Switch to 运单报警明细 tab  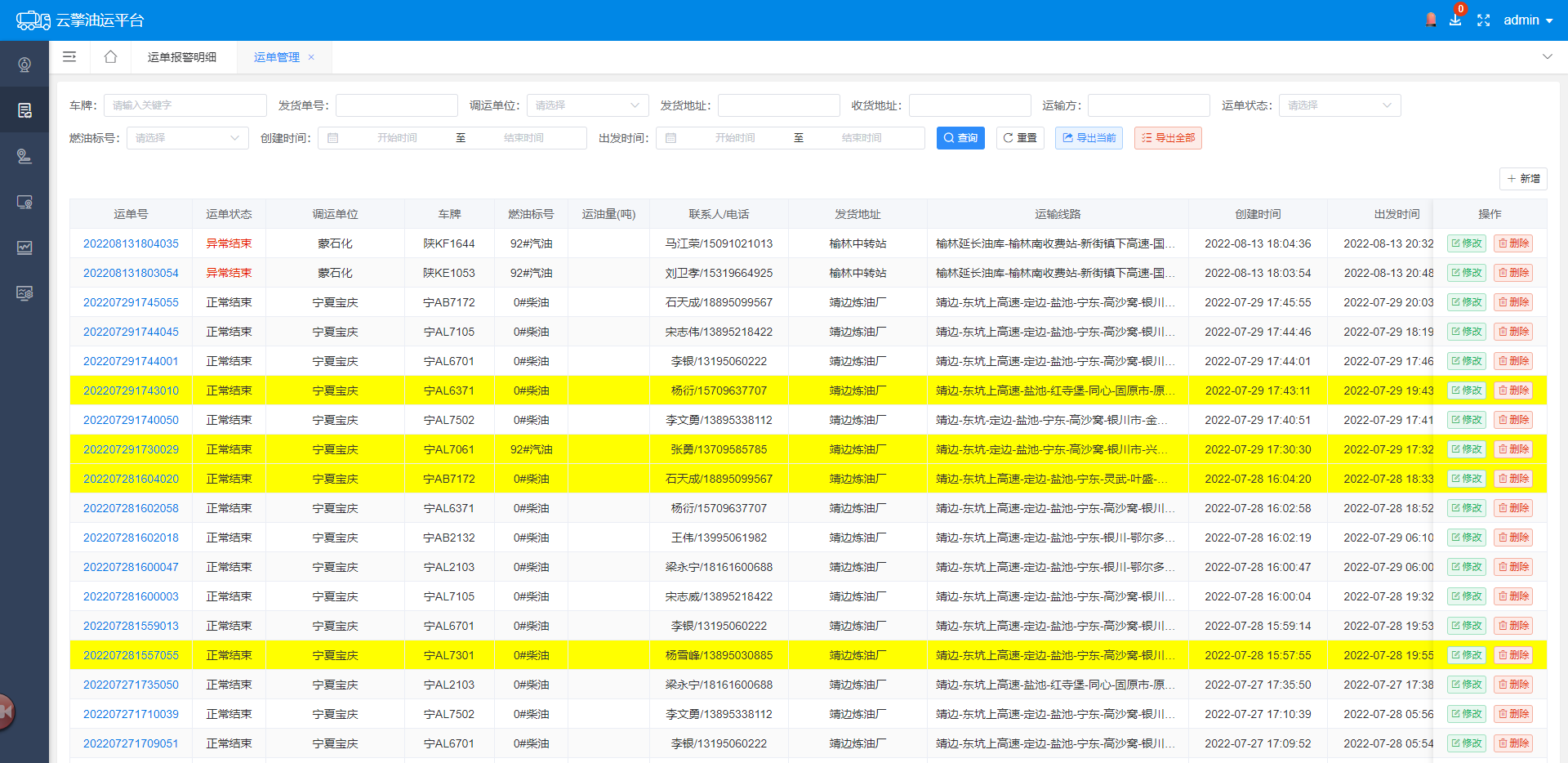pos(181,57)
